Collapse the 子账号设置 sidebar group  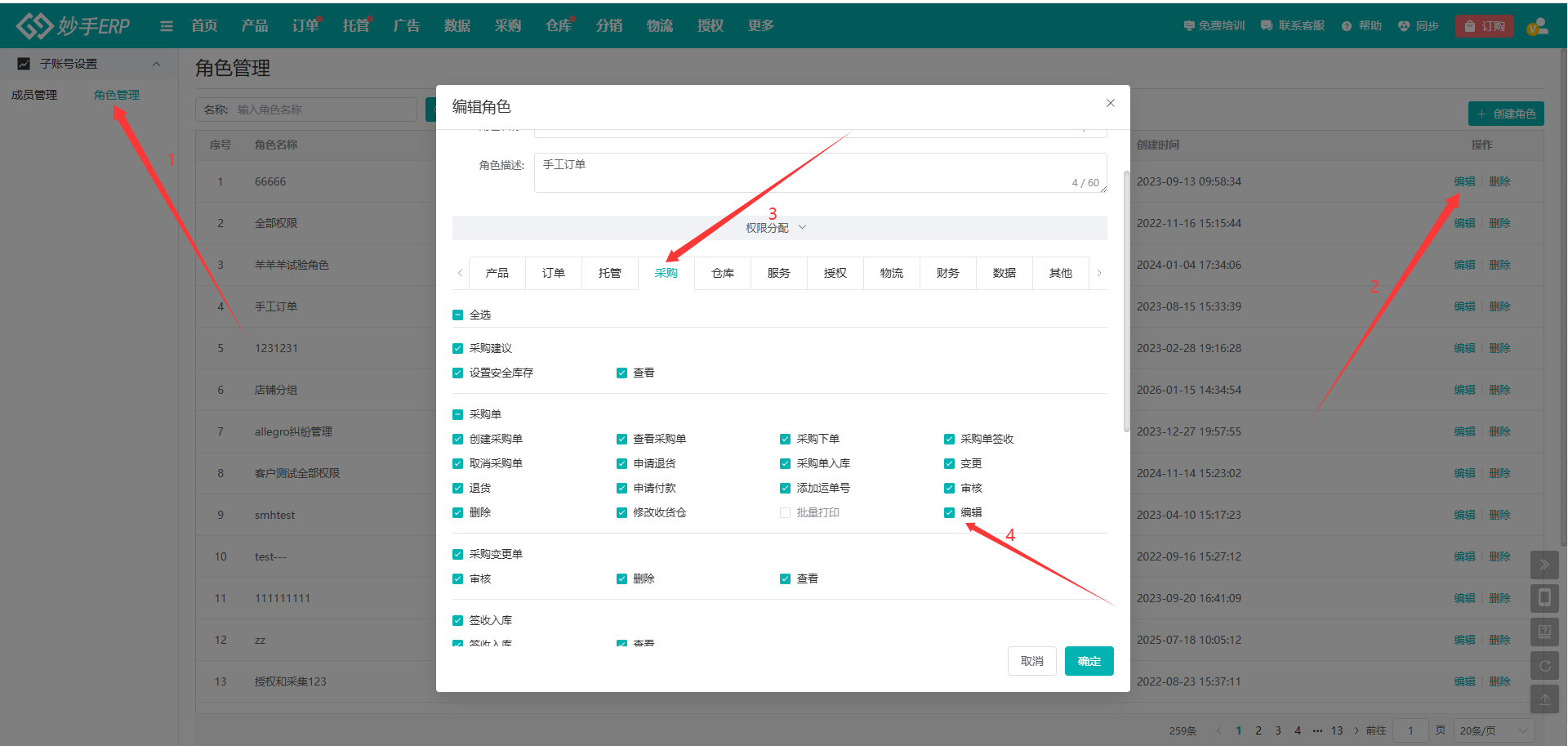coord(156,64)
